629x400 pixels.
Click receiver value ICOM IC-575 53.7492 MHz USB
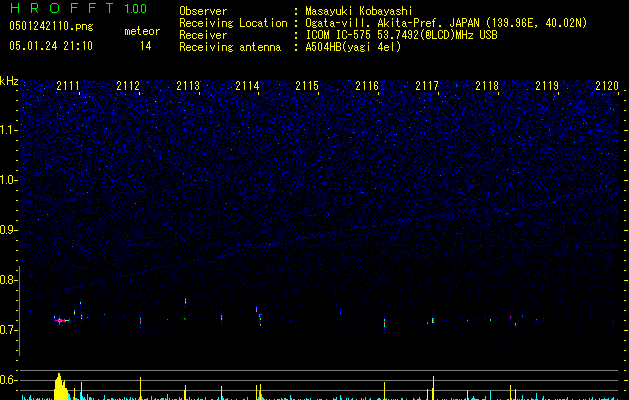tap(401, 35)
